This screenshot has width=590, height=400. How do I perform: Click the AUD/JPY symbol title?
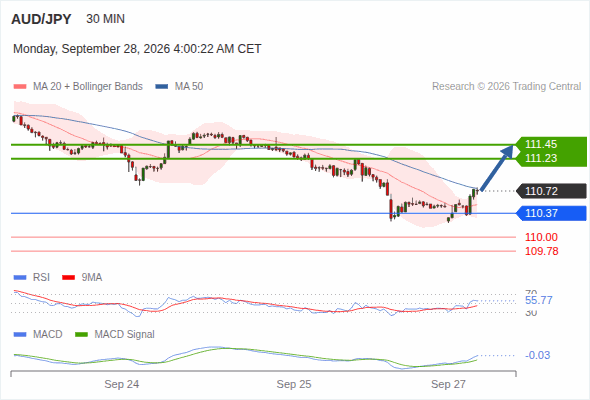(41, 19)
